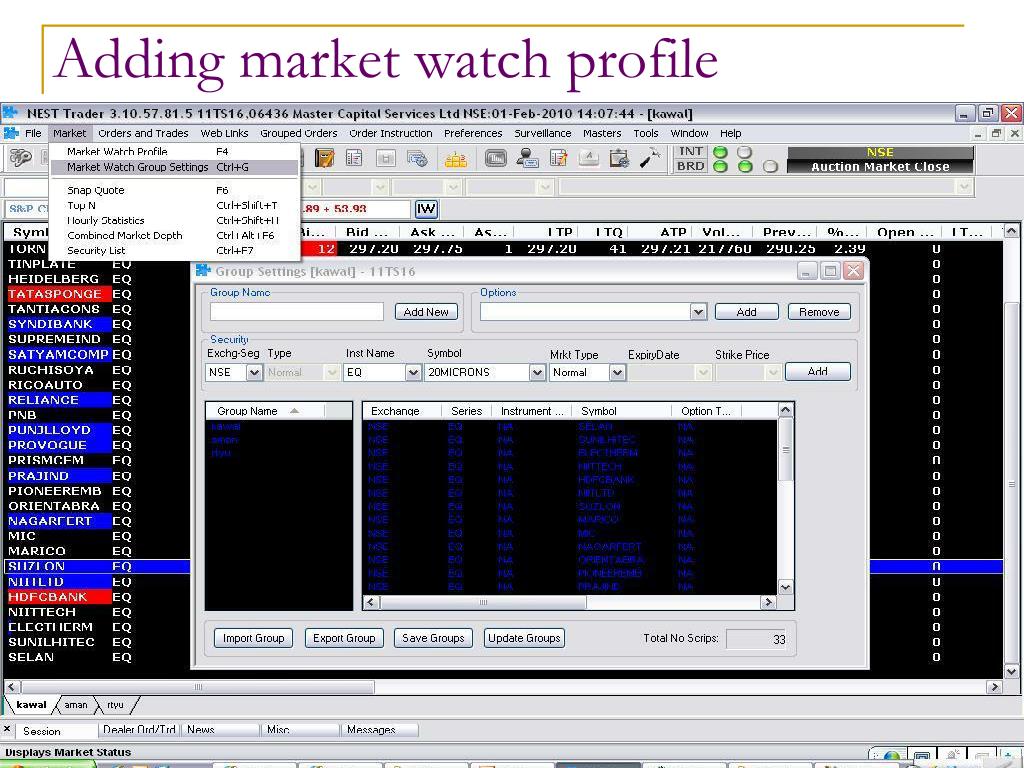Close the bottom message panel with X
This screenshot has height=768, width=1024.
7,729
